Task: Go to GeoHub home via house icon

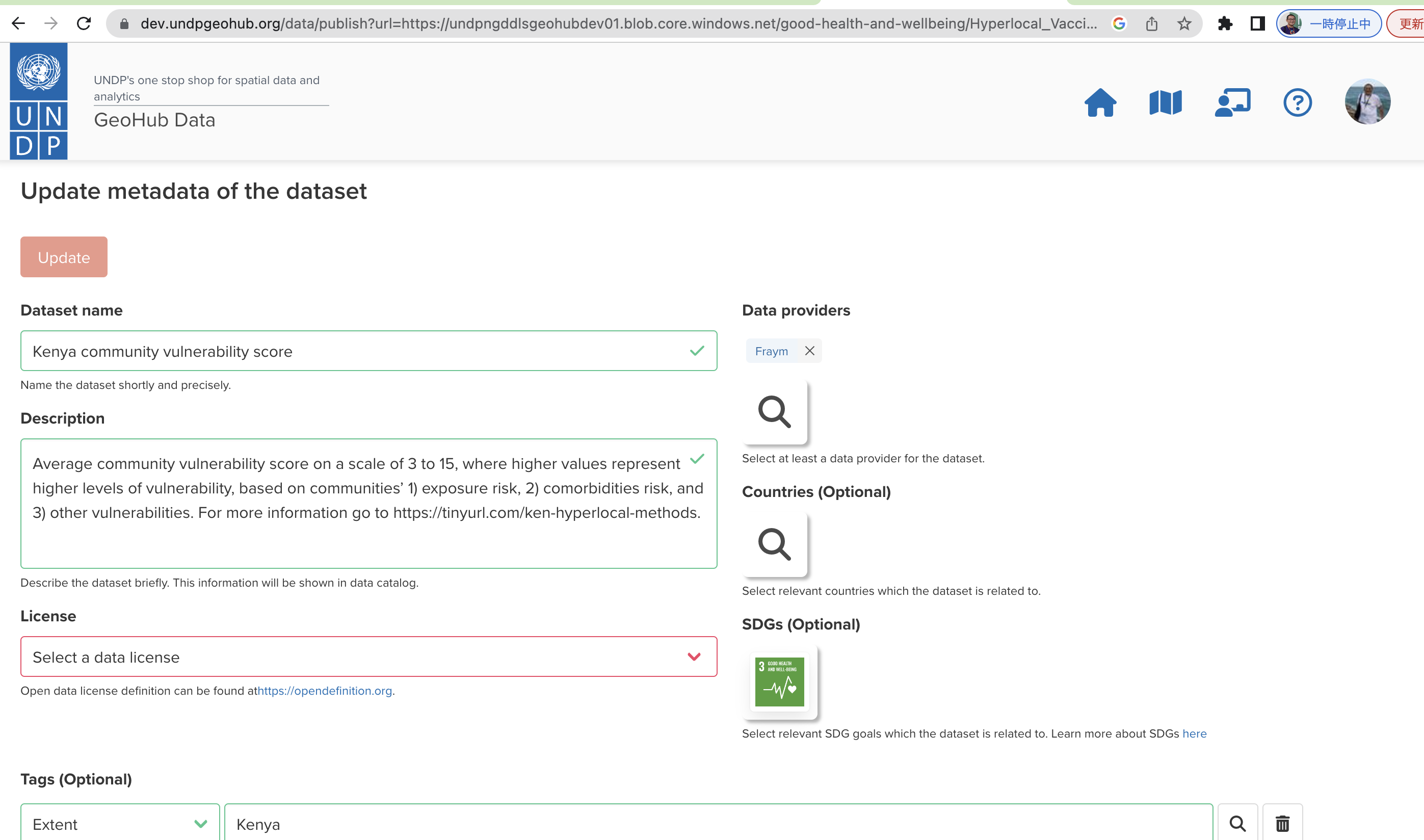Action: [x=1100, y=102]
